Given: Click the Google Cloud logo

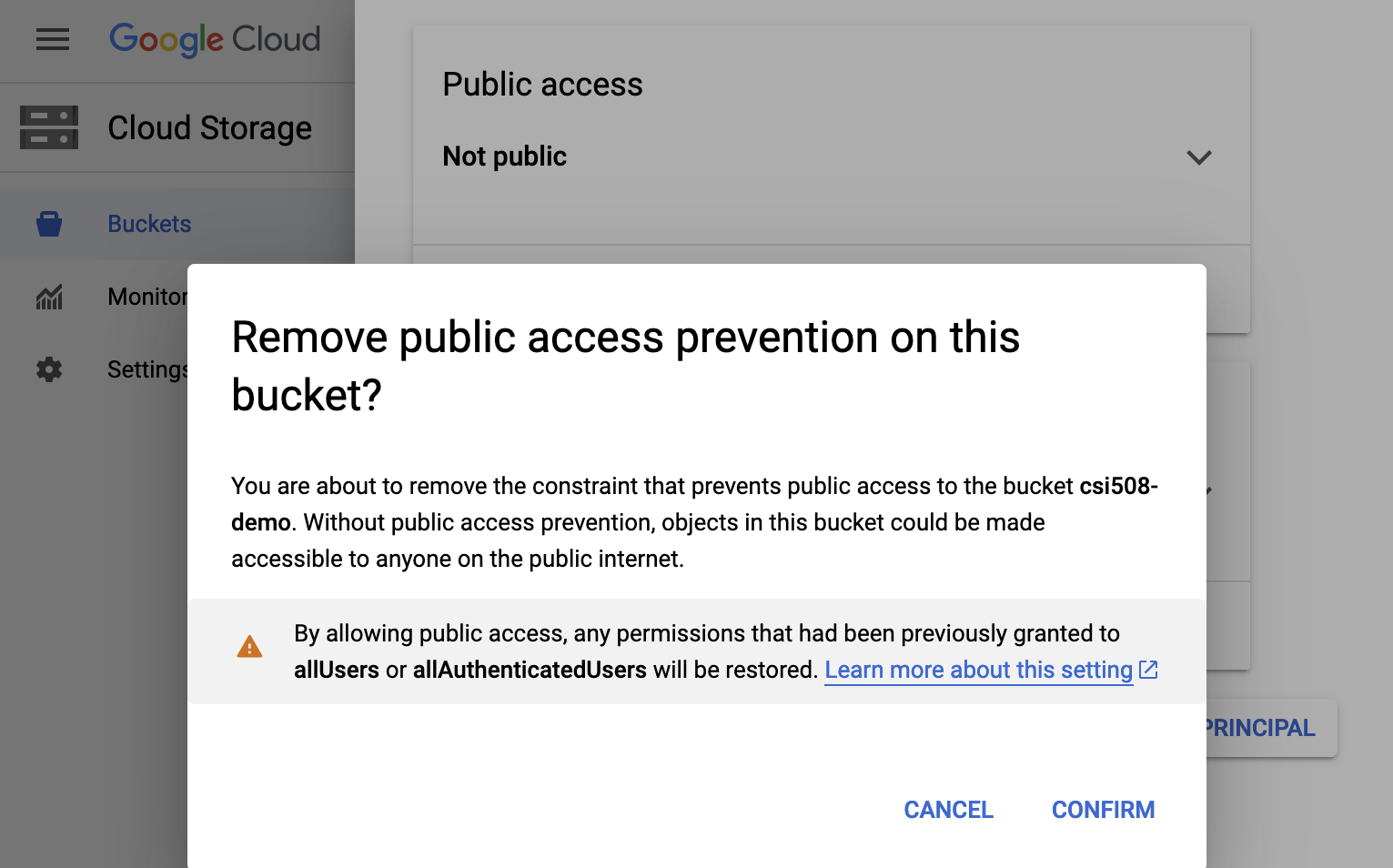Looking at the screenshot, I should 215,38.
